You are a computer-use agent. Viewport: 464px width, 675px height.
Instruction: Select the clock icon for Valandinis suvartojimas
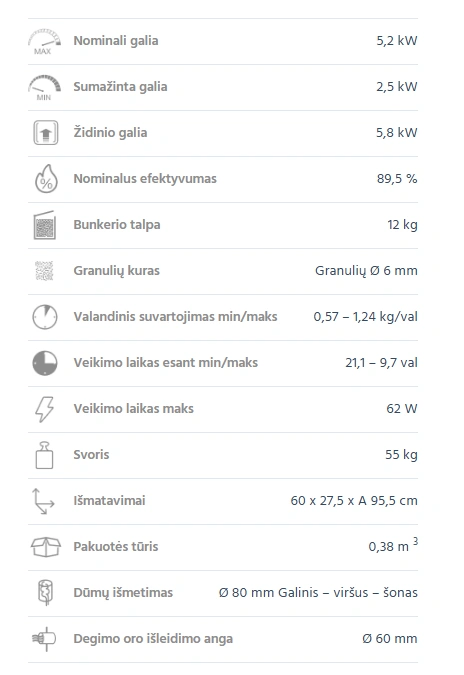[x=45, y=317]
